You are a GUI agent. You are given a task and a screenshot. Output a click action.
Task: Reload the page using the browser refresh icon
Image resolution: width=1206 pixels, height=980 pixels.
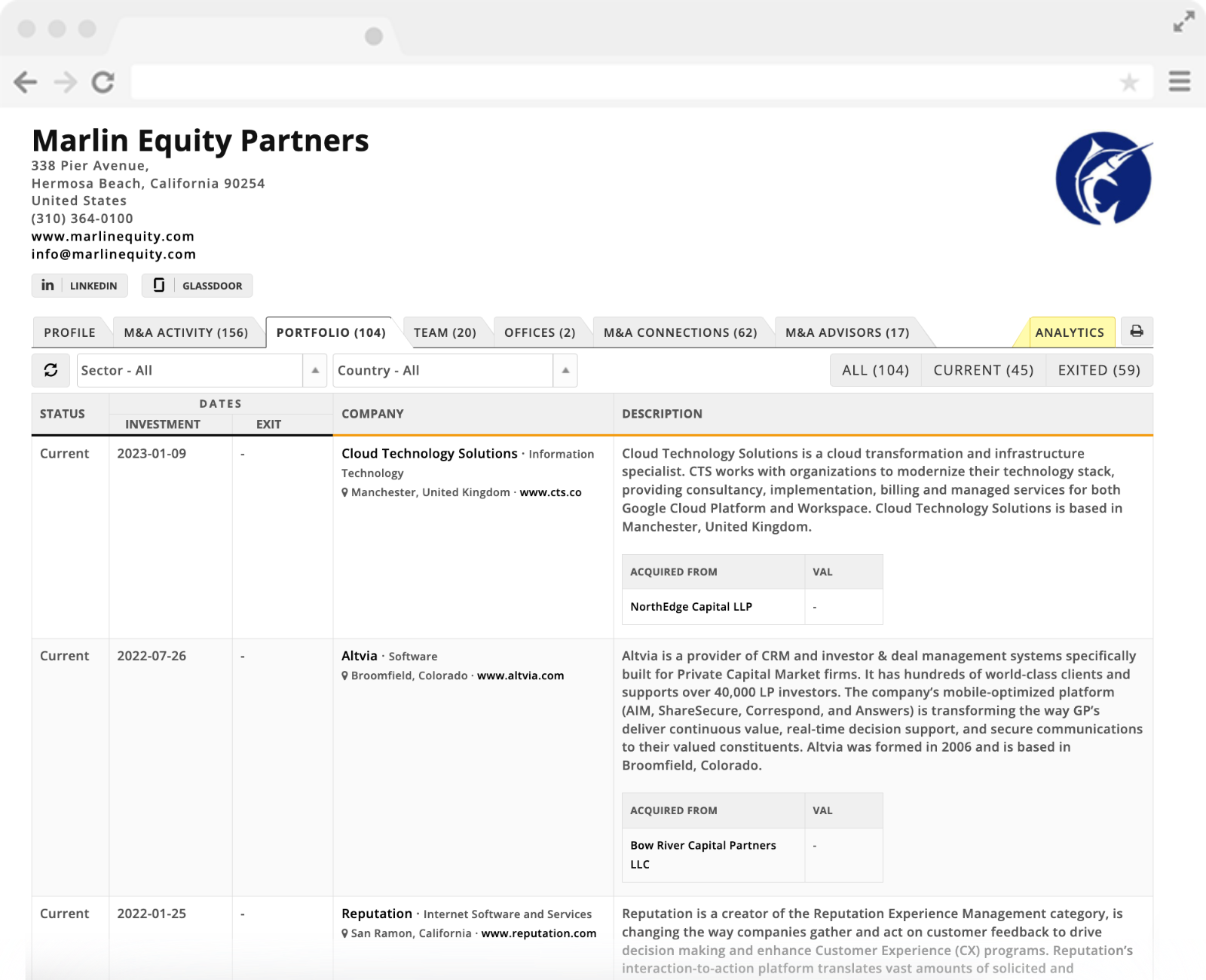point(103,83)
